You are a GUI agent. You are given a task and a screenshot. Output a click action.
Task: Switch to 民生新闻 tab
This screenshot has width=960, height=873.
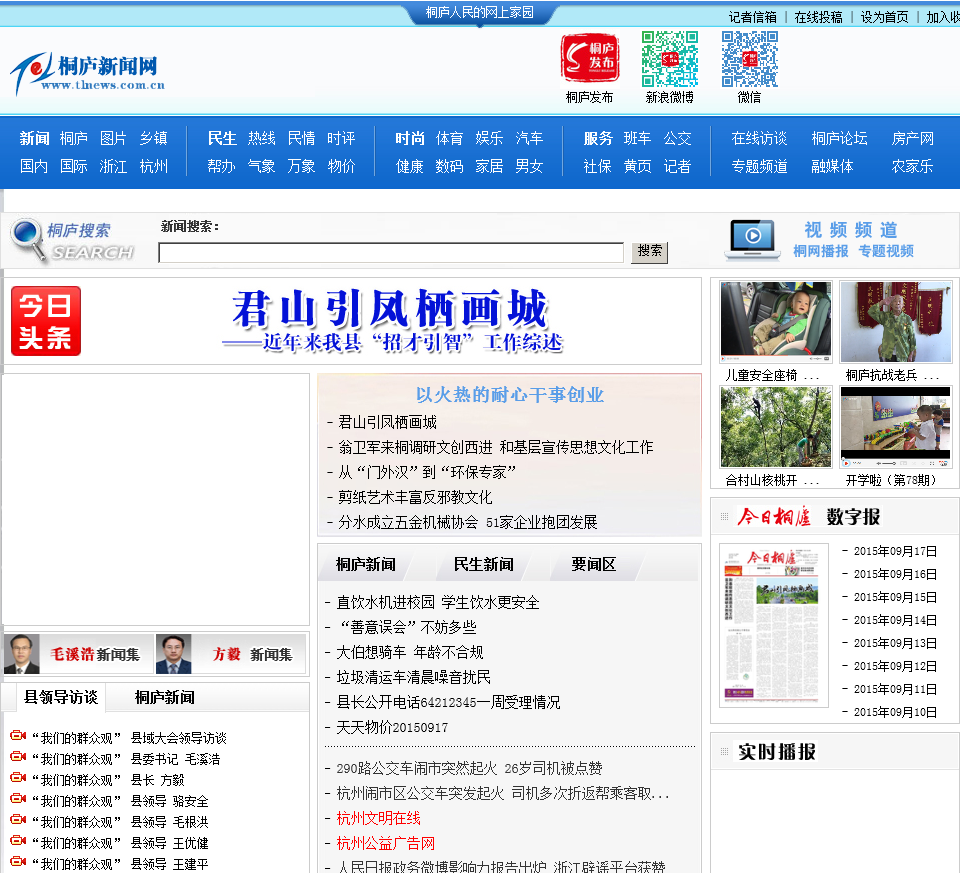[x=484, y=564]
